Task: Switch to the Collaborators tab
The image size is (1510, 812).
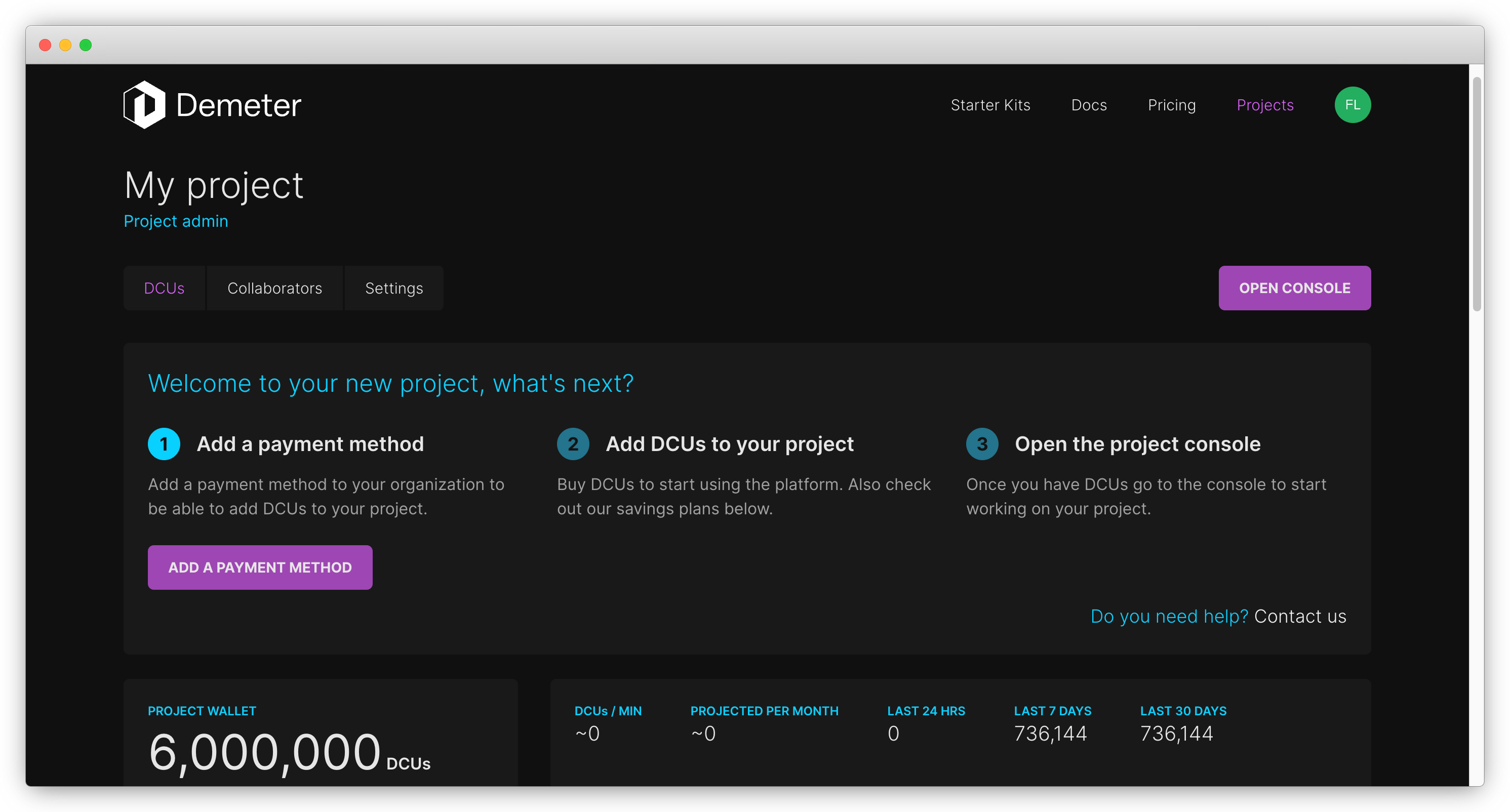Action: 274,288
